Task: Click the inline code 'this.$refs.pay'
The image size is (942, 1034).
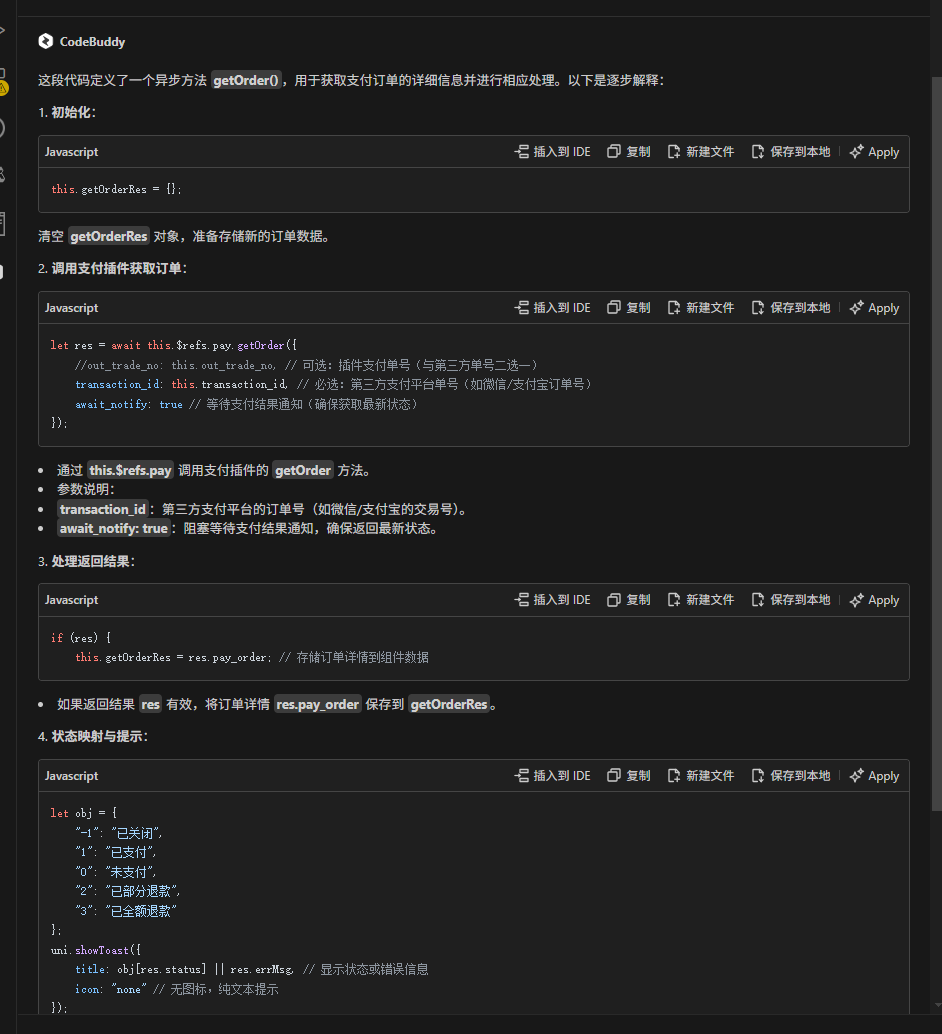Action: [131, 470]
